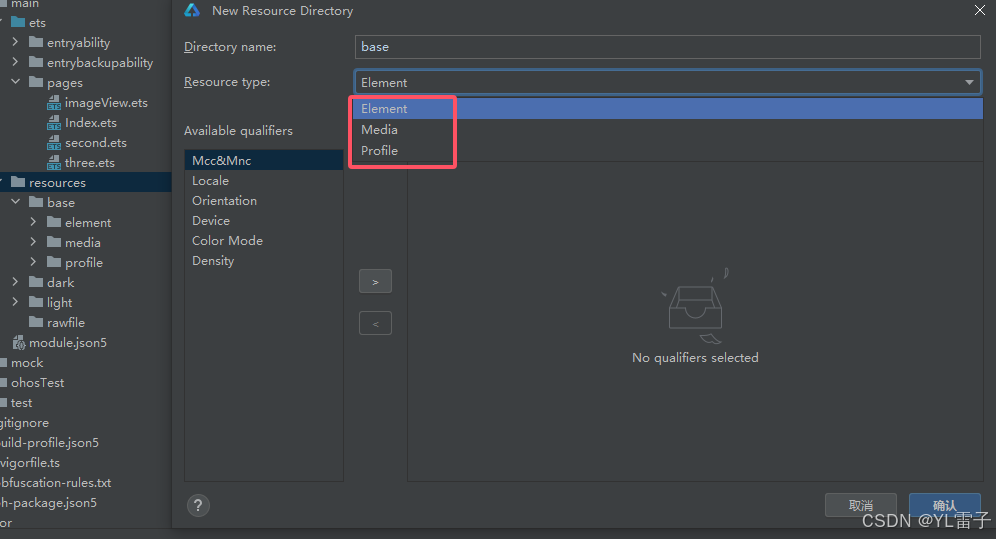Click the 取消 cancel button
This screenshot has width=996, height=539.
coord(861,505)
